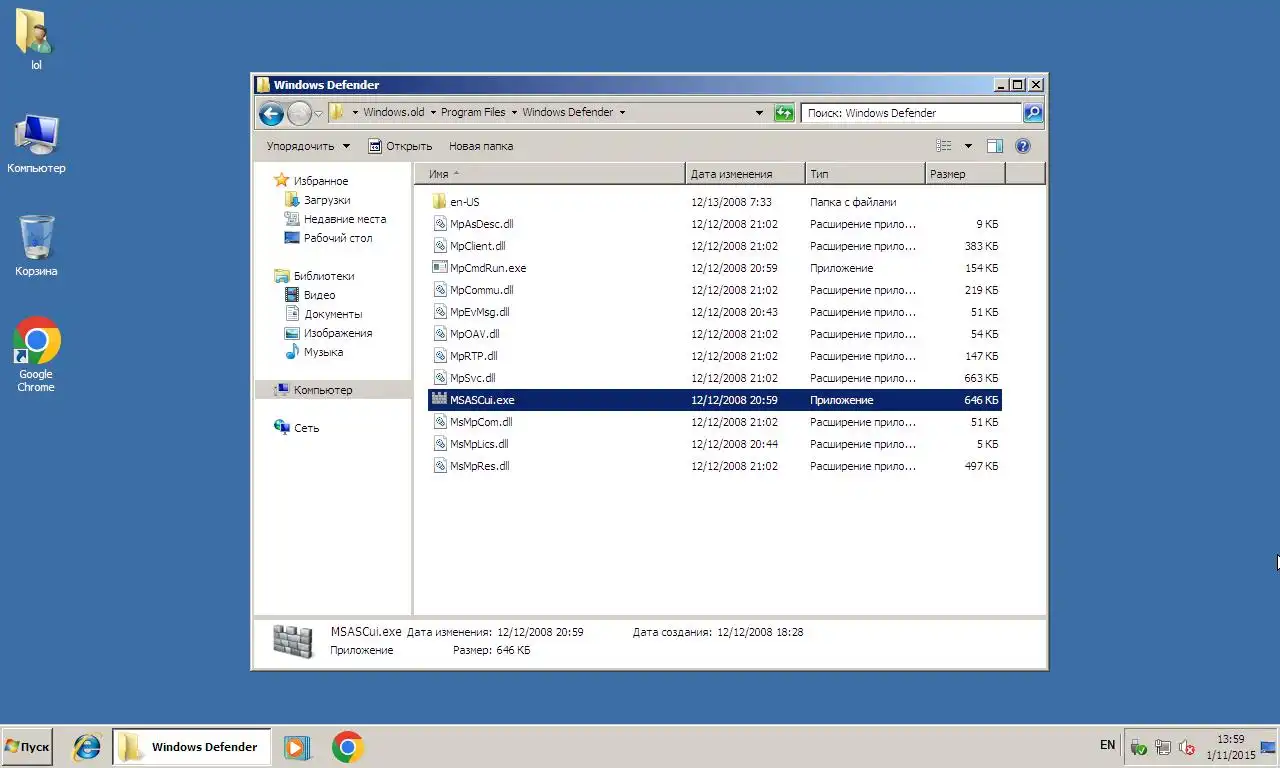Expand the Windows.old breadcrumb arrow
This screenshot has width=1280, height=768.
[x=432, y=112]
